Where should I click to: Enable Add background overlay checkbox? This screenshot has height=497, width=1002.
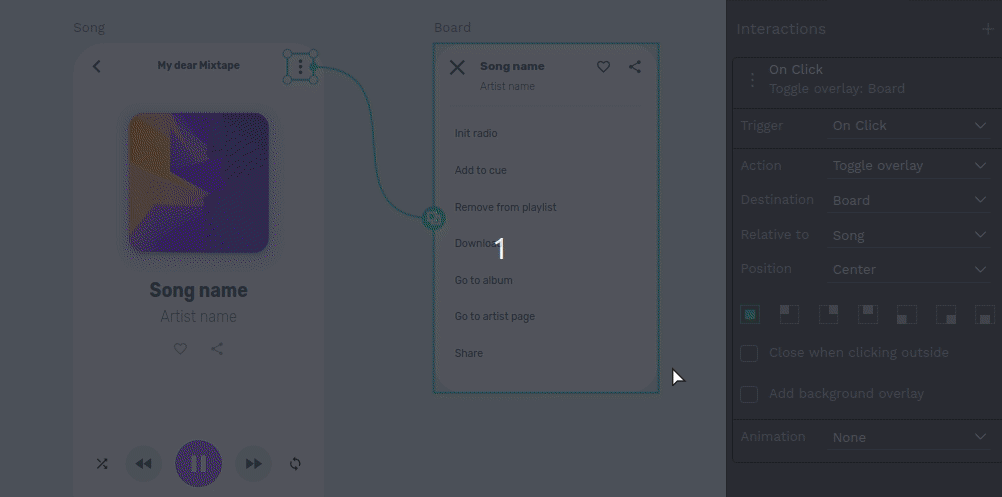point(749,394)
